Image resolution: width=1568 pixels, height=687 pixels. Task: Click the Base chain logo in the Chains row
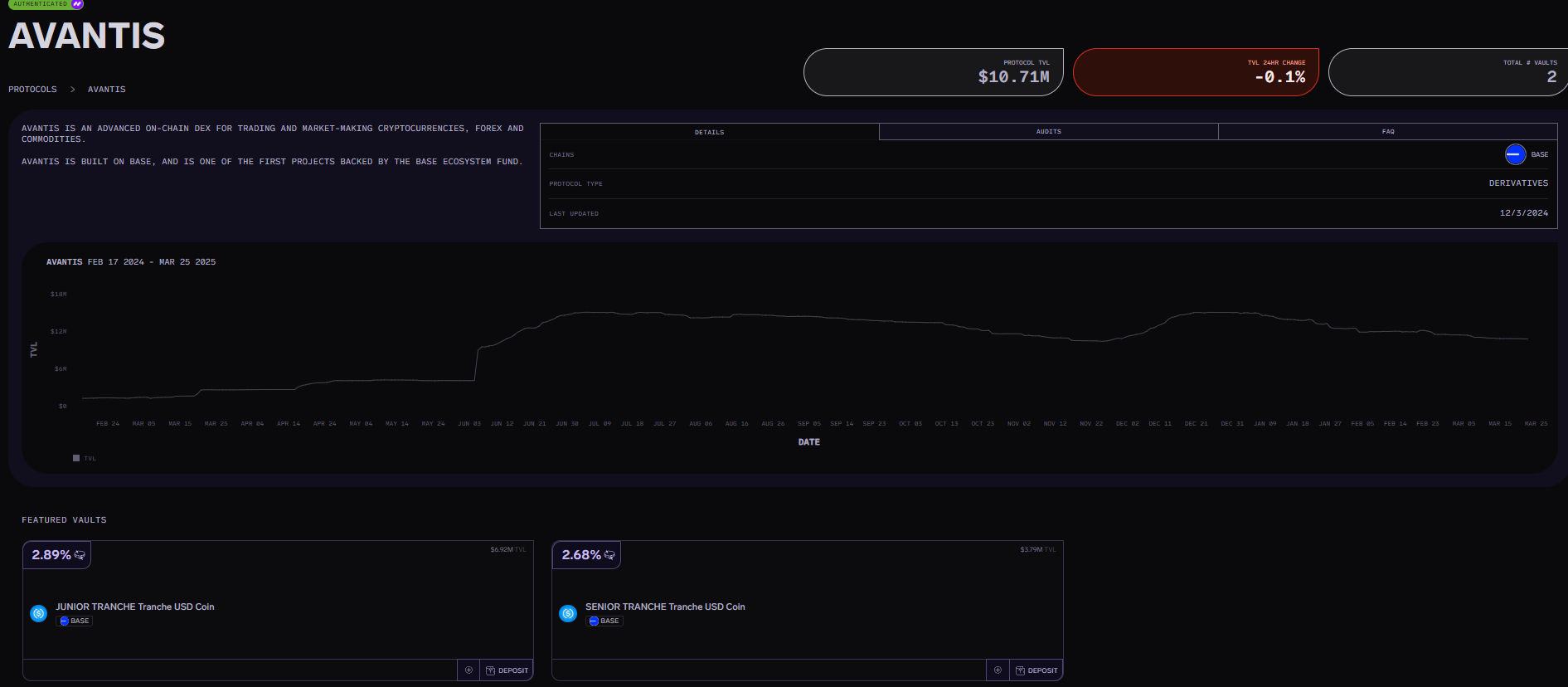[1515, 154]
